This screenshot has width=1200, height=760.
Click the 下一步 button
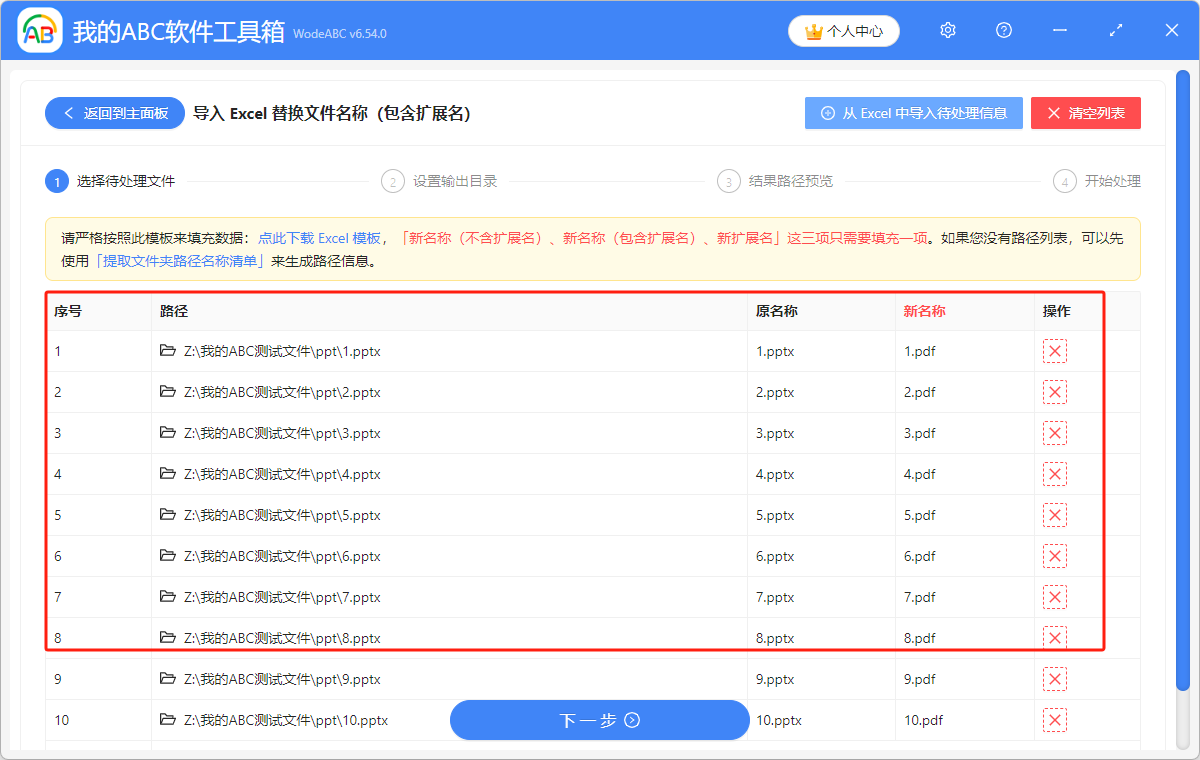coord(599,720)
